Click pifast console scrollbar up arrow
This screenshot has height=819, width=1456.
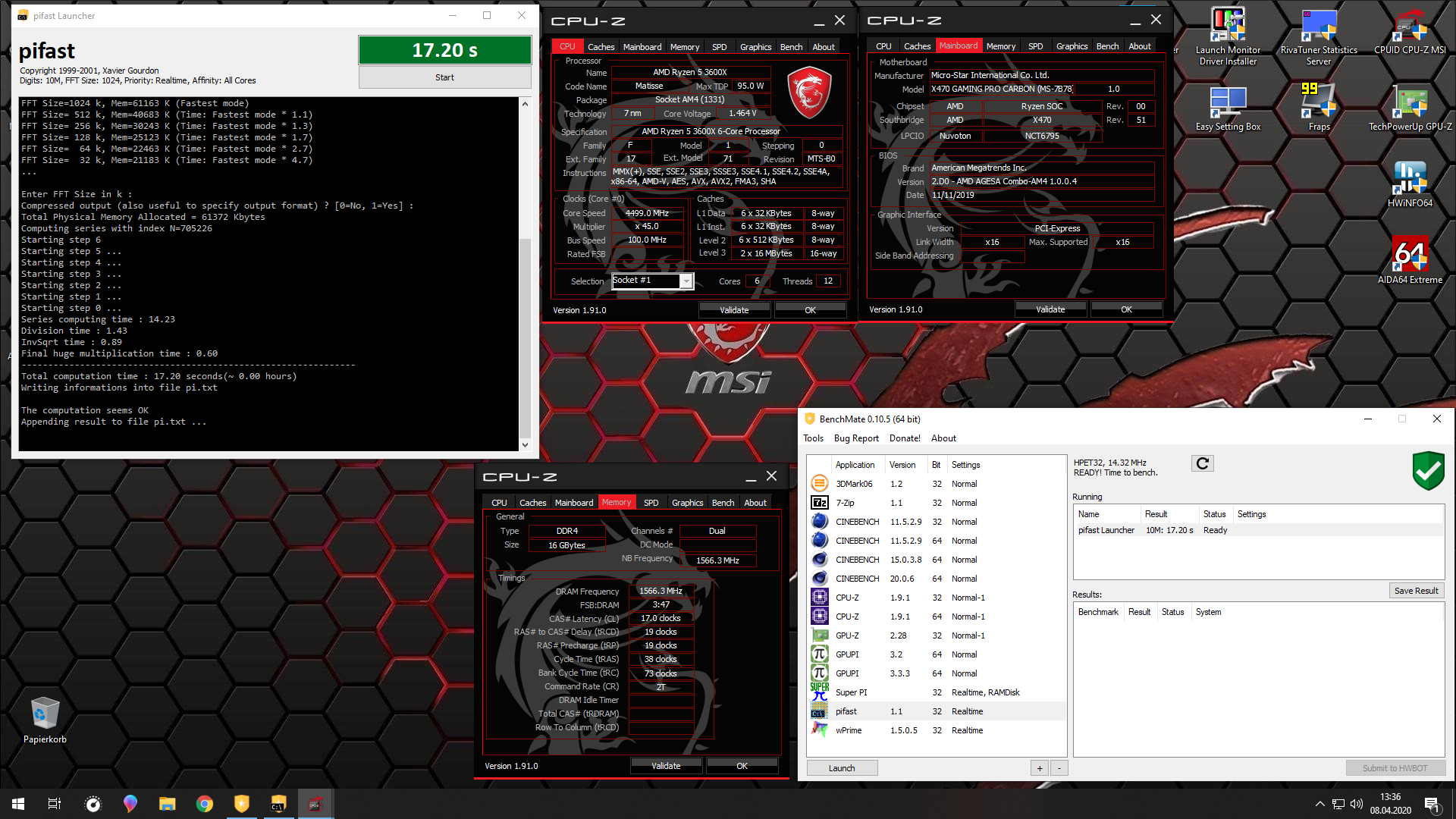(525, 104)
